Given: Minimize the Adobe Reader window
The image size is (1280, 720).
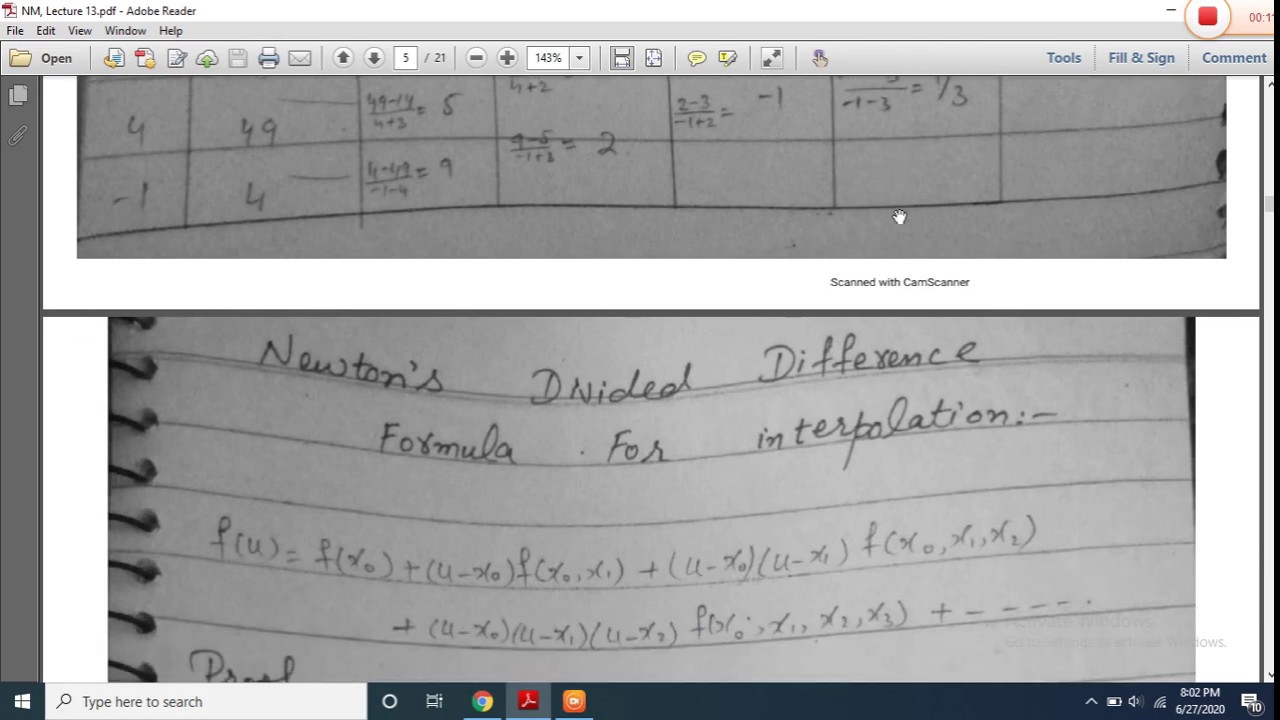Looking at the screenshot, I should (1171, 10).
